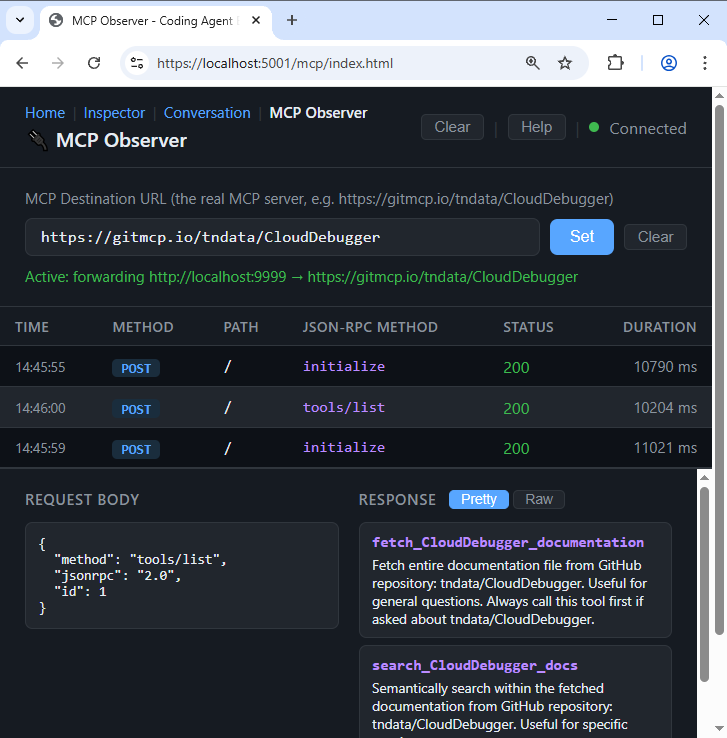Clear the destination URL with Clear button
Image resolution: width=727 pixels, height=738 pixels.
[x=655, y=237]
